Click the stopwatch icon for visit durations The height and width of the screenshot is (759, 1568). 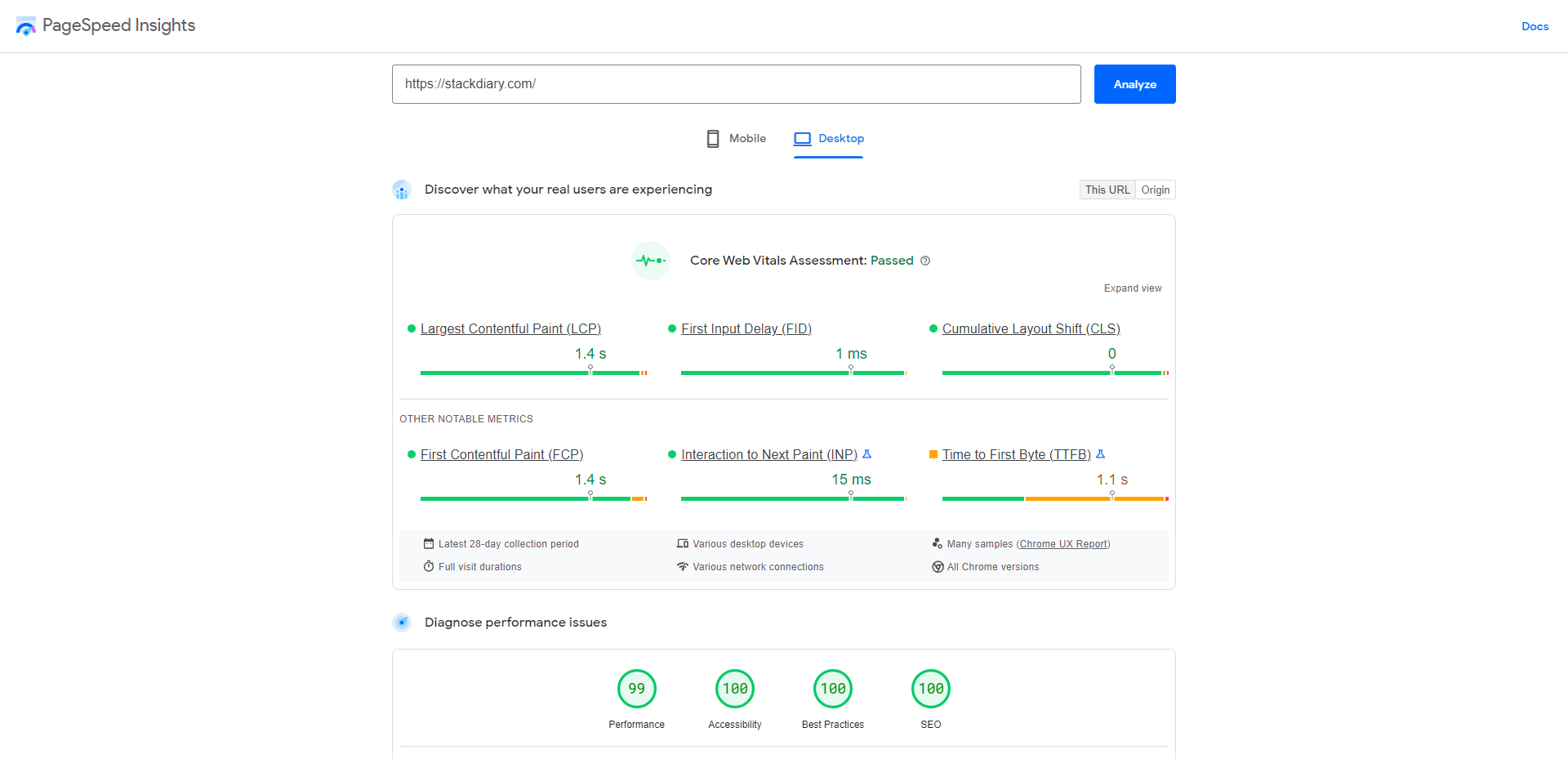pyautogui.click(x=429, y=566)
